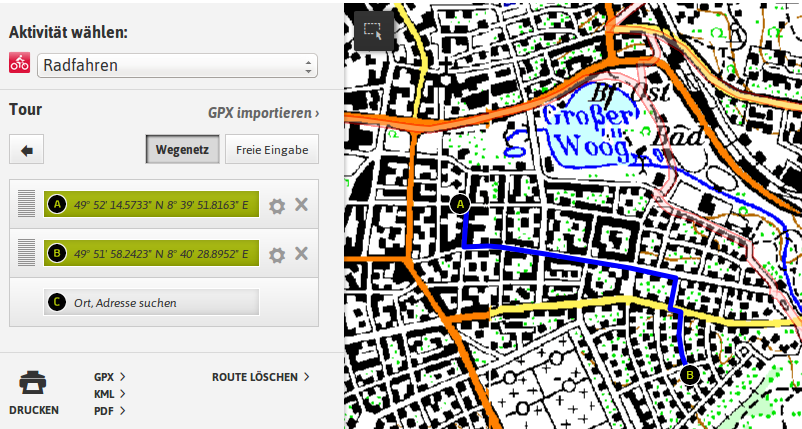Click the printer Drucken icon

pos(33,382)
